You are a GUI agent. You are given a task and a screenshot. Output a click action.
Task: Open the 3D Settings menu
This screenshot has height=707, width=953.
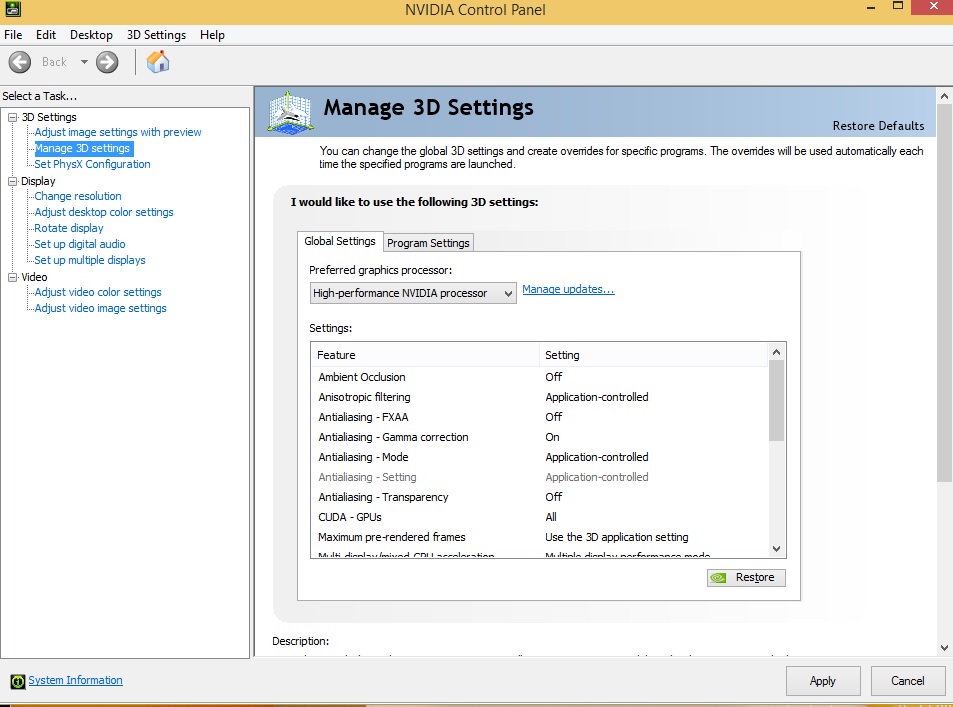[x=156, y=35]
